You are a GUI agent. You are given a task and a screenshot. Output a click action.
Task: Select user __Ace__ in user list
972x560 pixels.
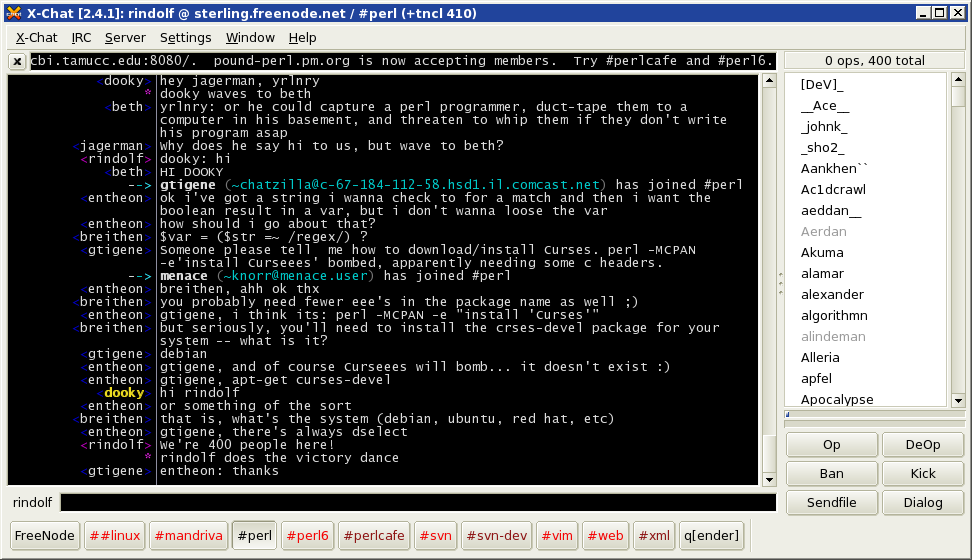click(825, 105)
